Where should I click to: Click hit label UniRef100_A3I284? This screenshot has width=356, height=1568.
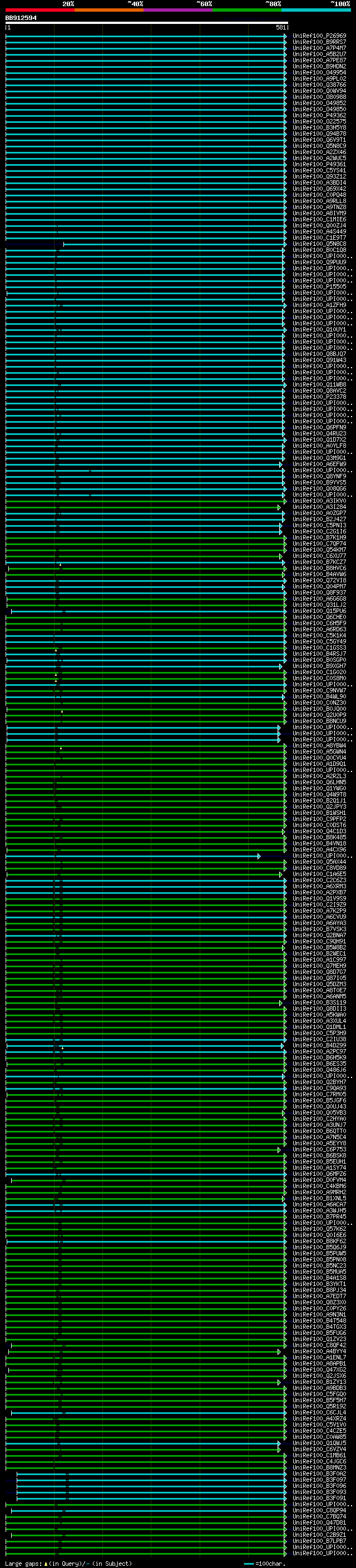point(319,507)
